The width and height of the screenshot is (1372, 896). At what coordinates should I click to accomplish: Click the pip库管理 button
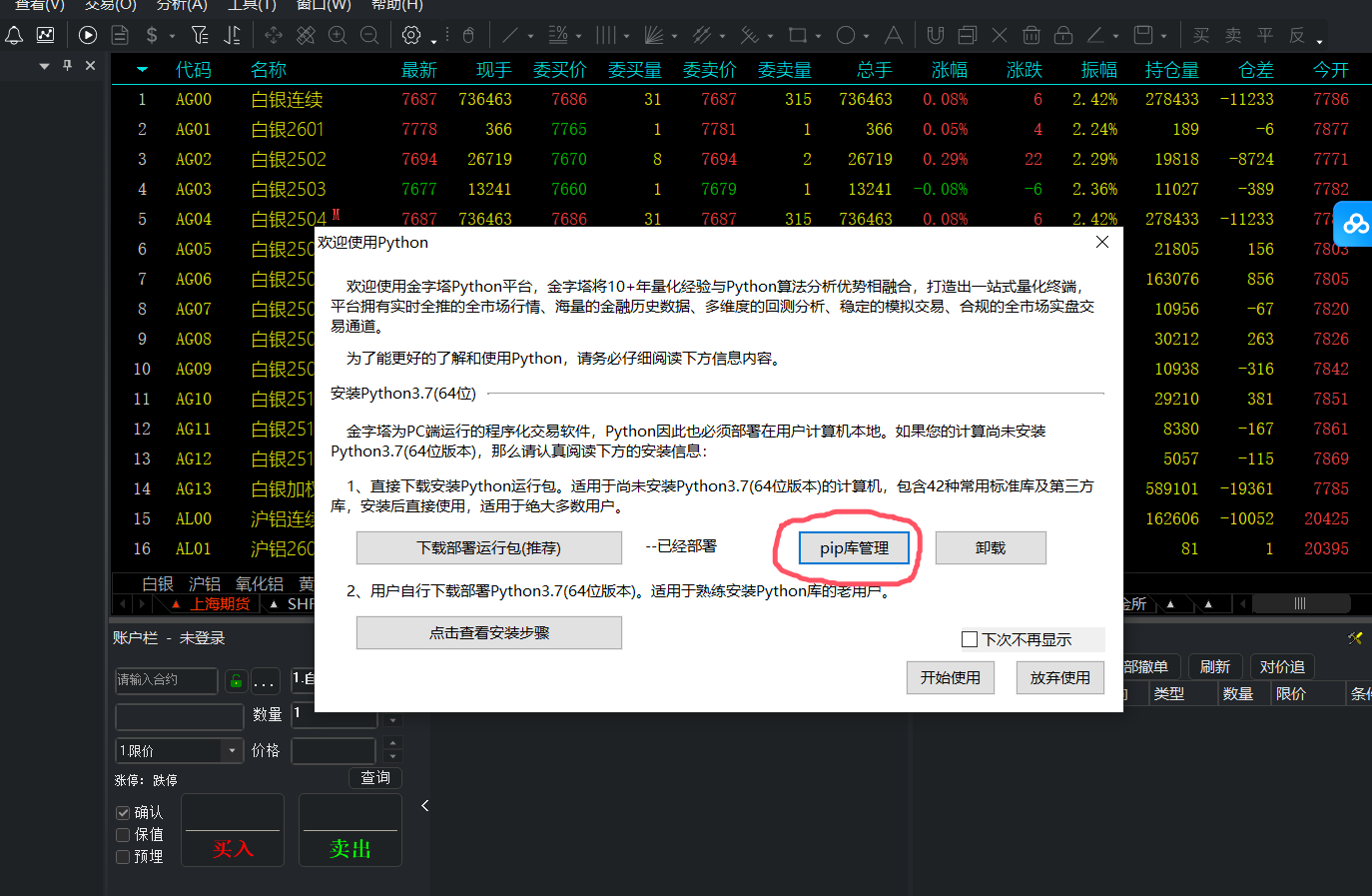tap(854, 547)
